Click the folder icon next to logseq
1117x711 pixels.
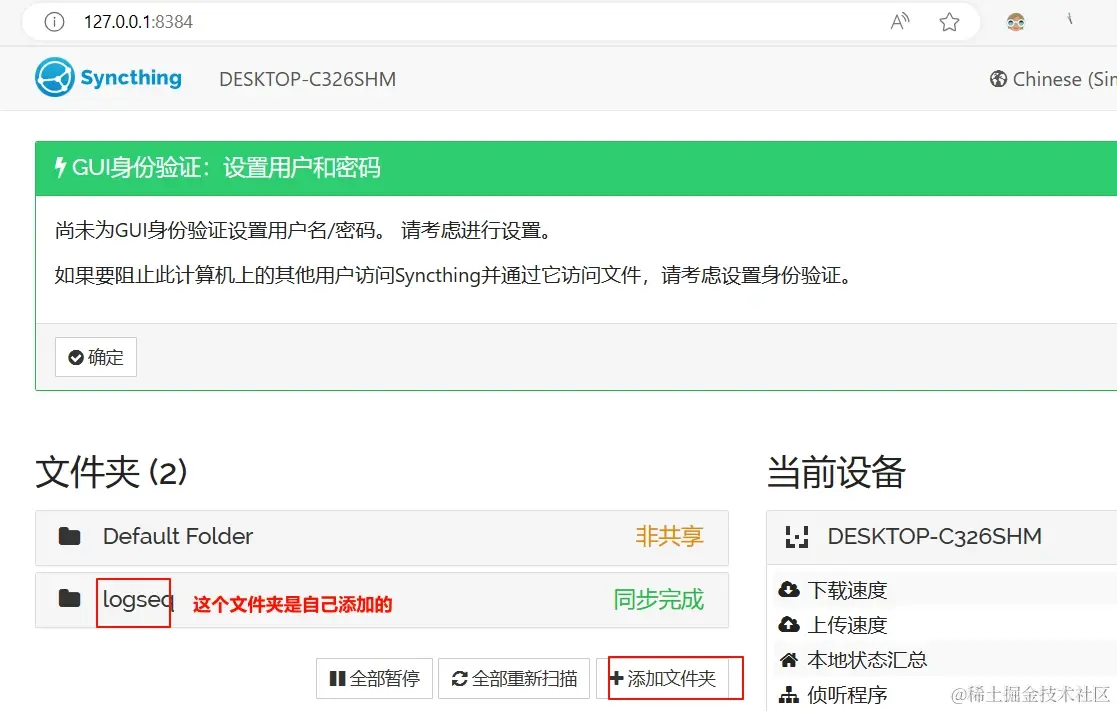[x=69, y=600]
